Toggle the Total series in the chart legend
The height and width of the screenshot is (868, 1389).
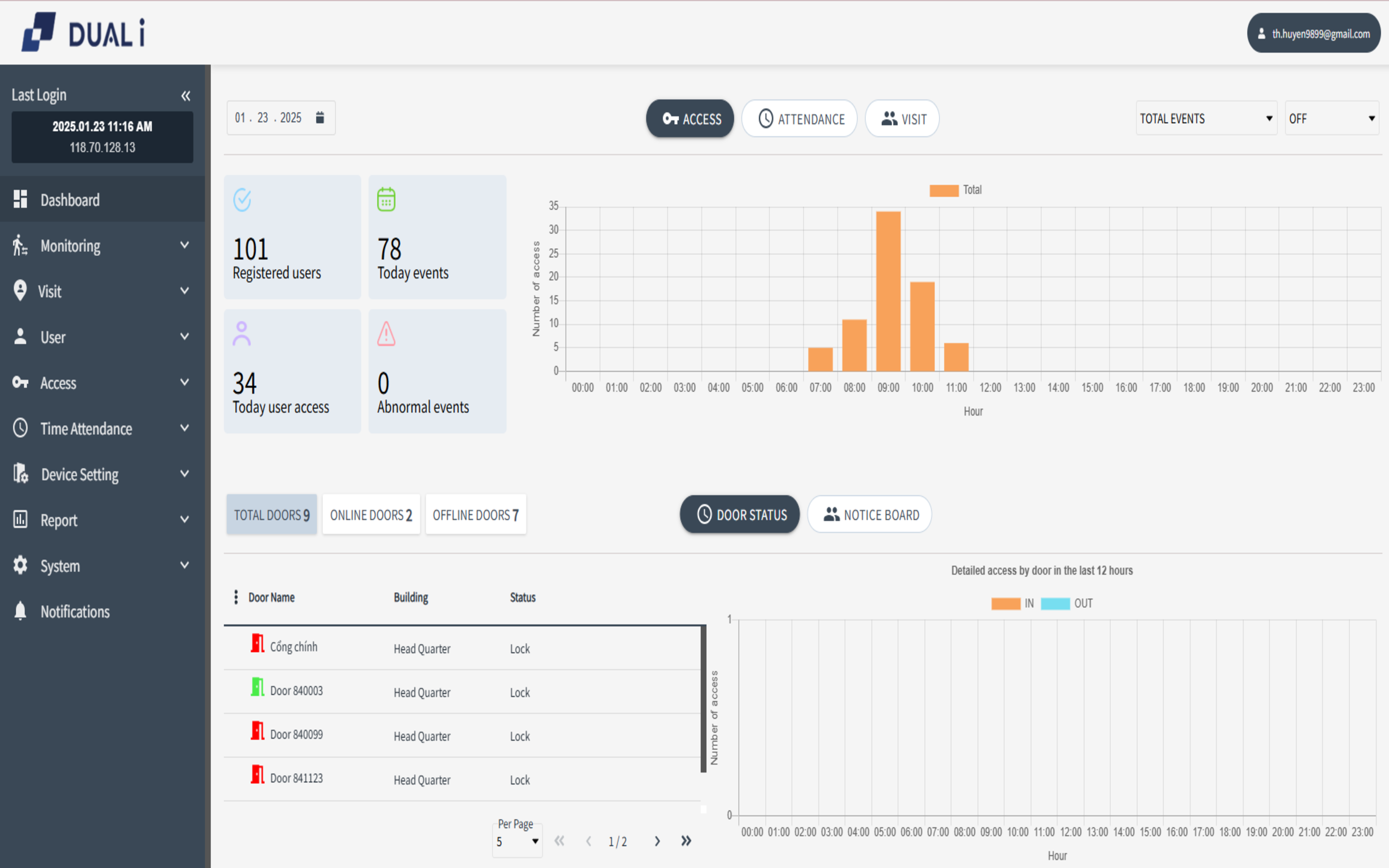coord(956,190)
